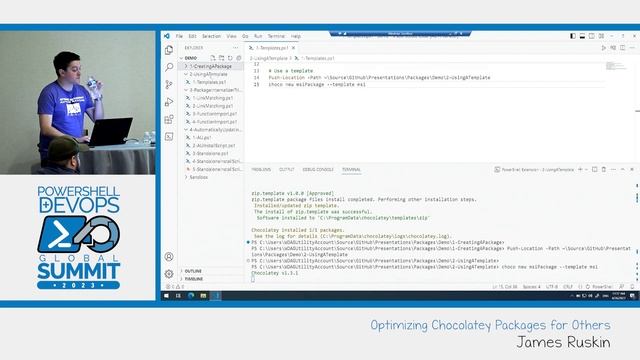Close the bottom terminal panel
The width and height of the screenshot is (640, 360).
[x=632, y=169]
